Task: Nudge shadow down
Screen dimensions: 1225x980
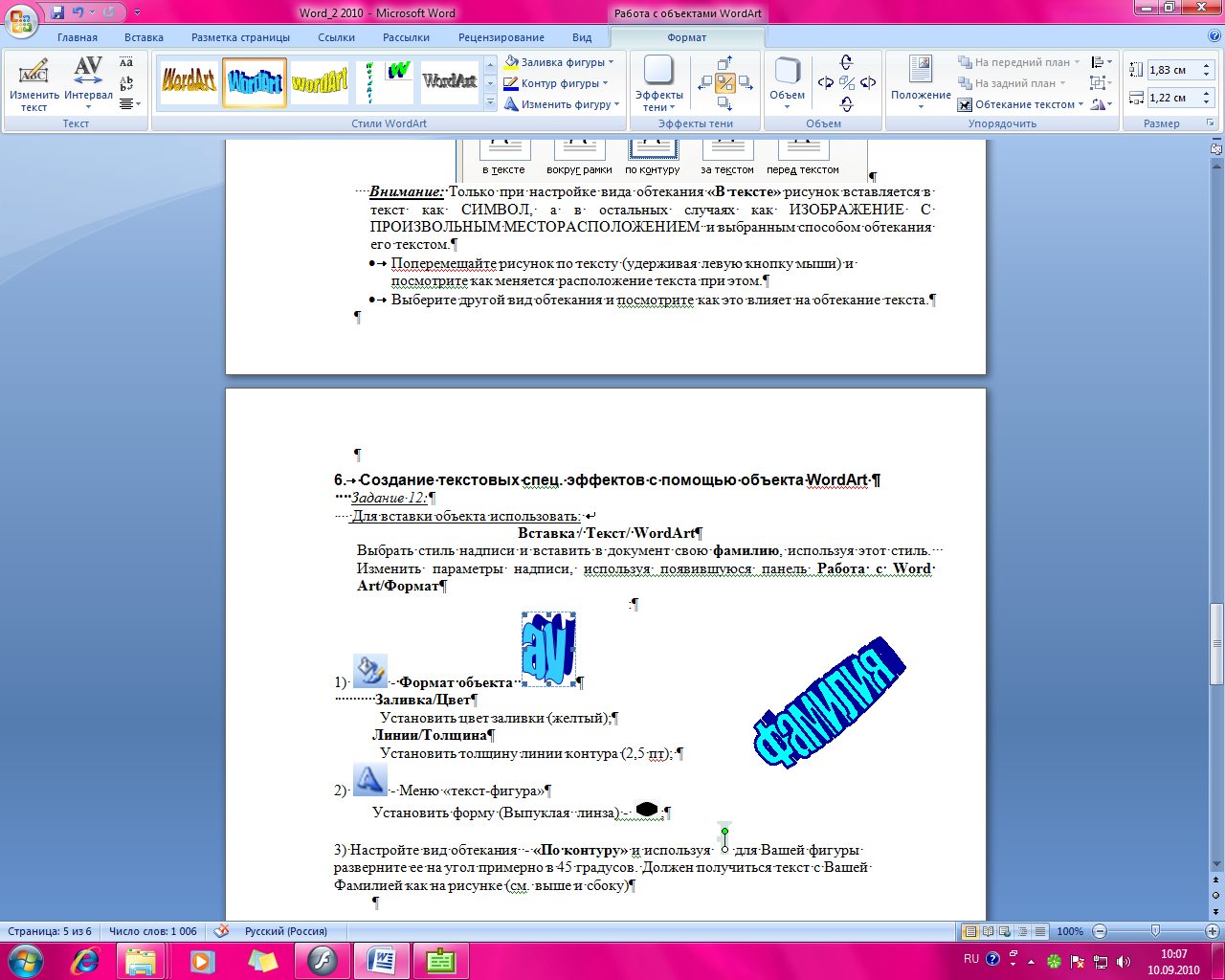Action: click(x=724, y=103)
